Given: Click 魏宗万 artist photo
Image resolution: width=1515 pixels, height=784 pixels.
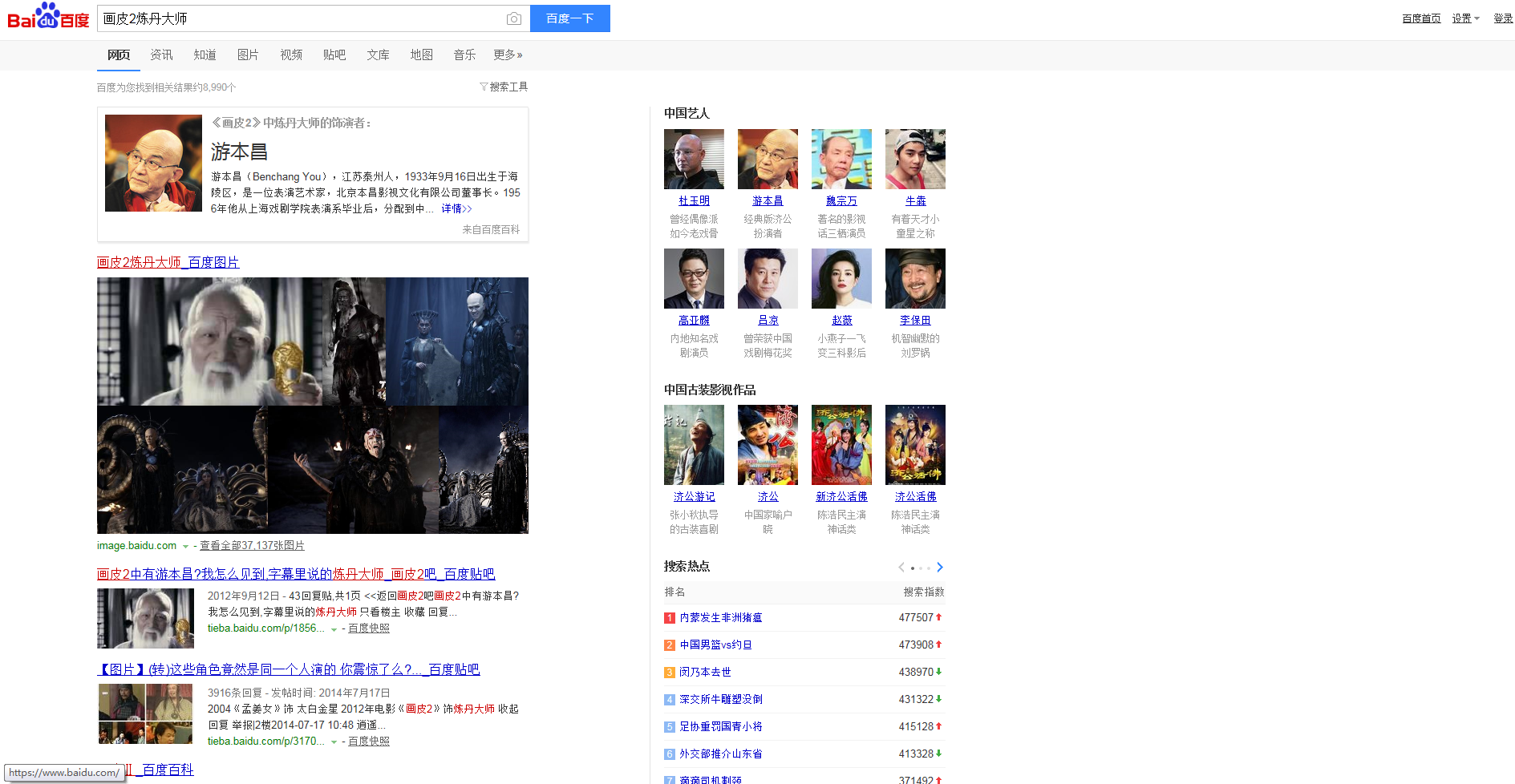Looking at the screenshot, I should [841, 159].
